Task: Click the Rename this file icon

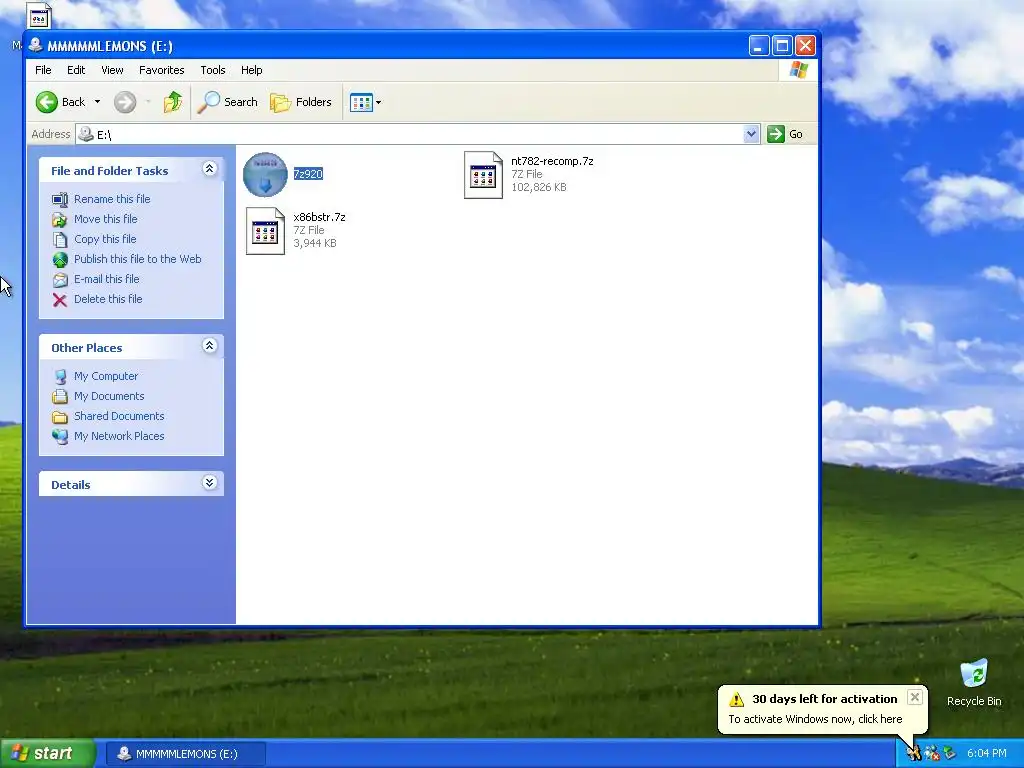Action: [60, 199]
